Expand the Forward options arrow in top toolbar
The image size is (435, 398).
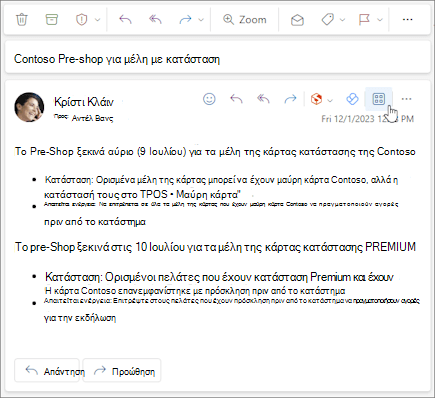tap(201, 20)
